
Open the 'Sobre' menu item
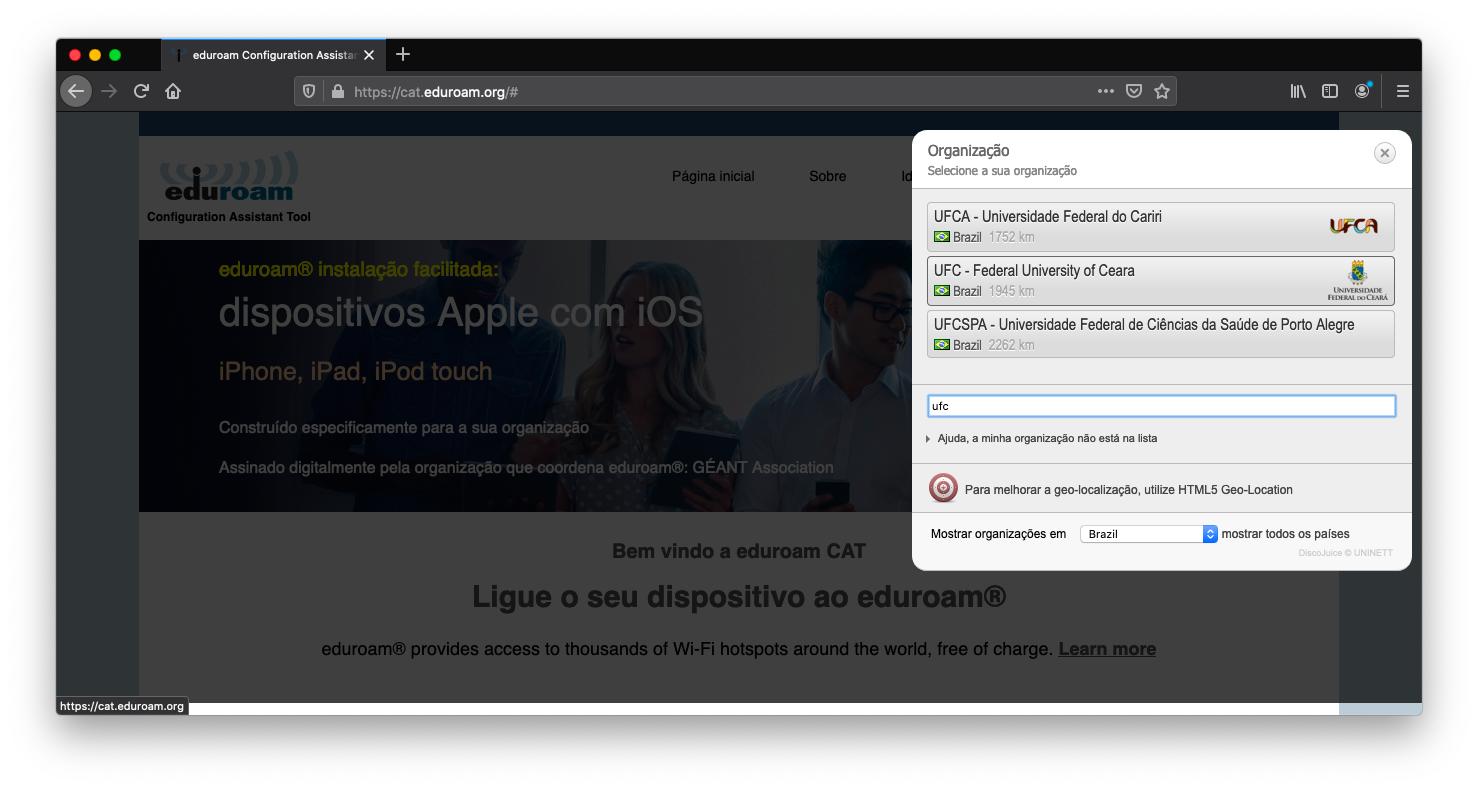pos(827,176)
